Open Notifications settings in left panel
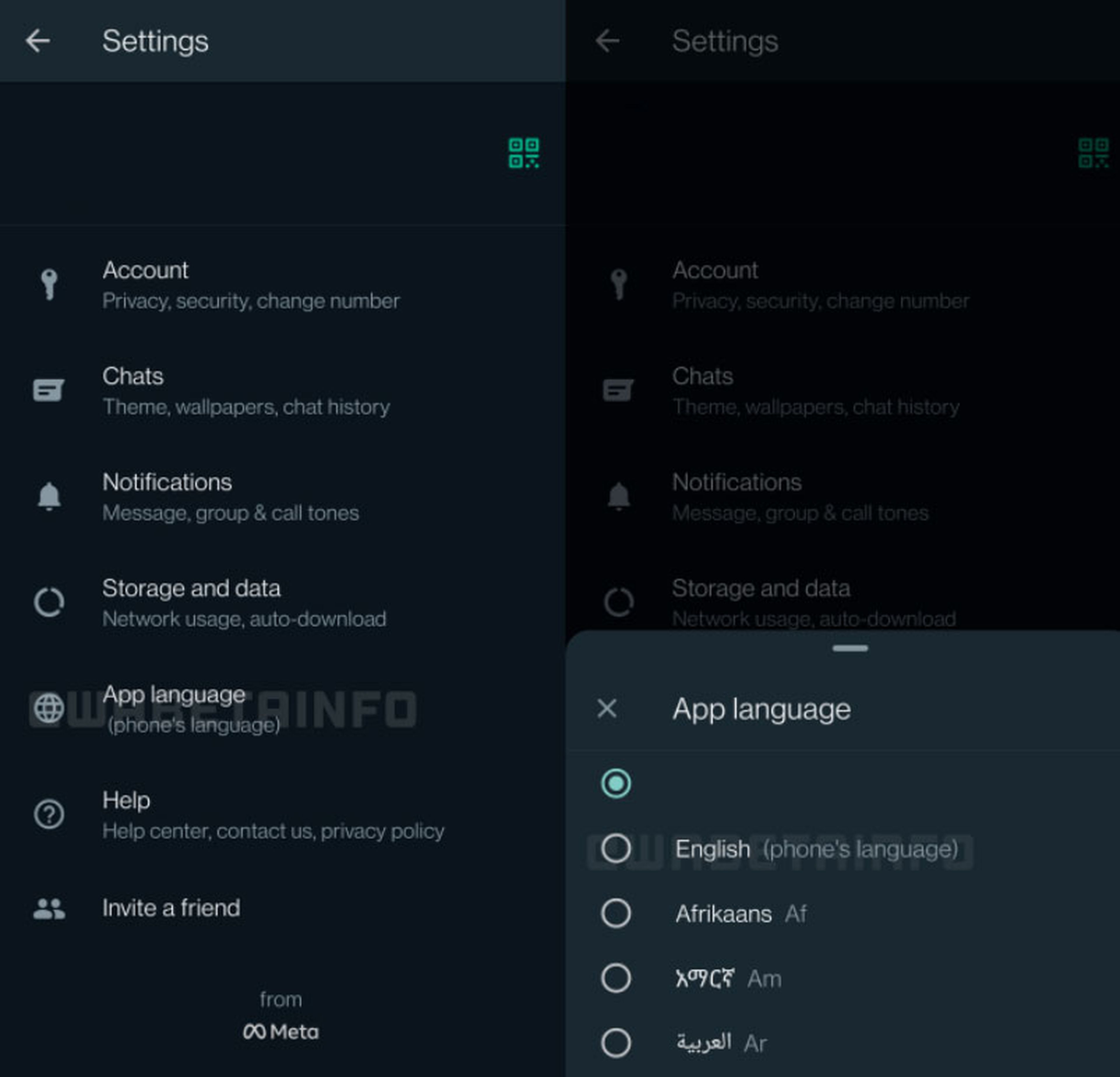 283,497
